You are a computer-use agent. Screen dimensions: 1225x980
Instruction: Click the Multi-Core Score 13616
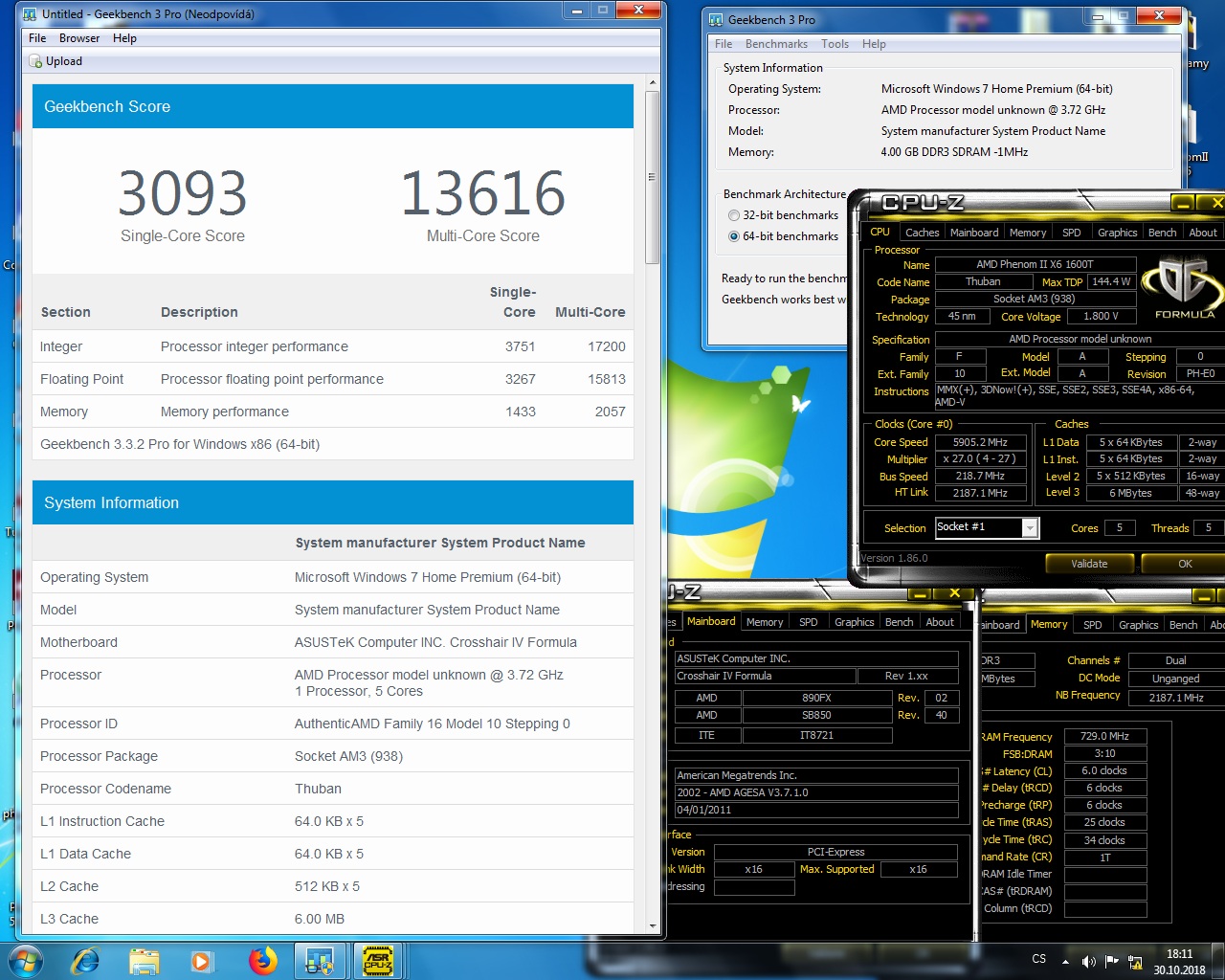pyautogui.click(x=482, y=193)
